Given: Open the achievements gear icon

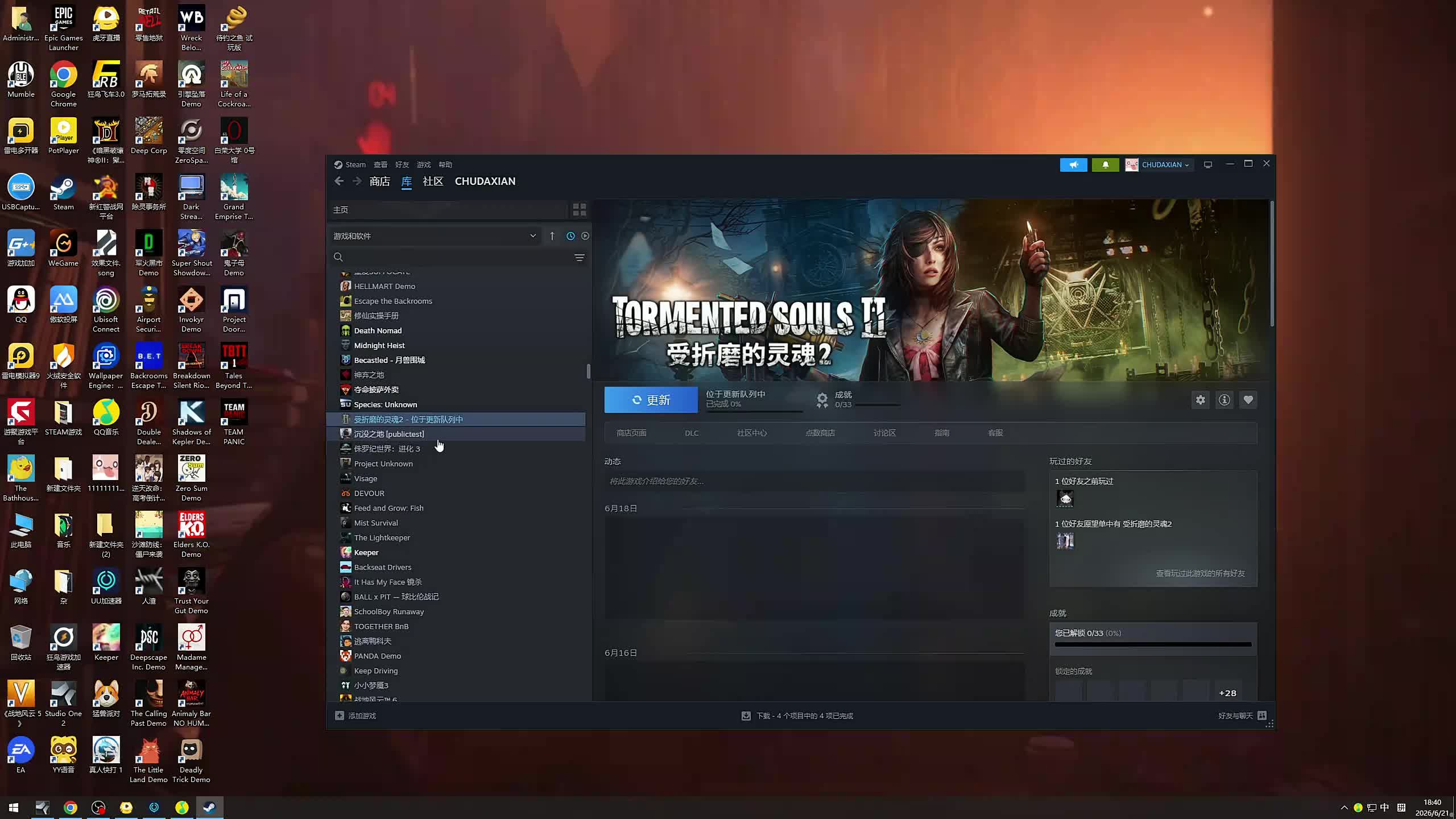Looking at the screenshot, I should coord(822,400).
